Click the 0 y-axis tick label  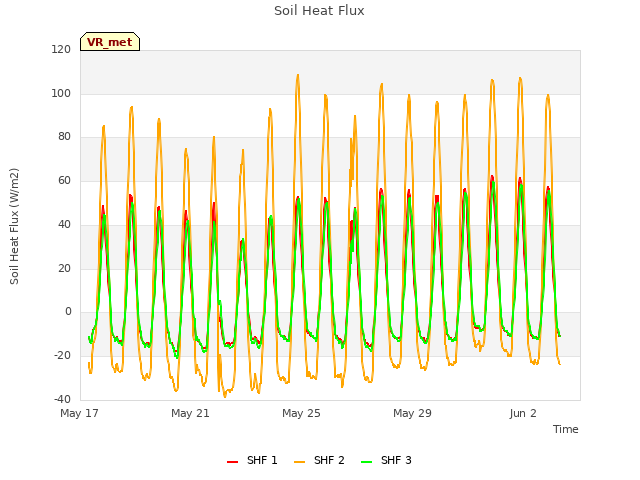pos(68,312)
